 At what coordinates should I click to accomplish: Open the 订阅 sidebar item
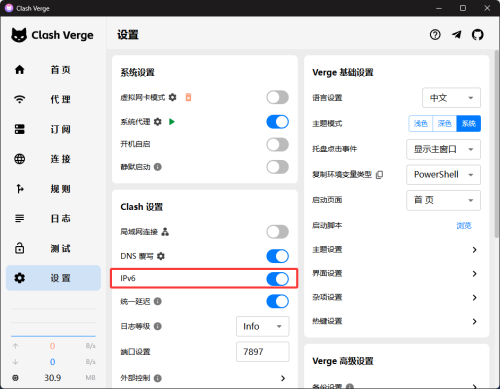coord(53,129)
